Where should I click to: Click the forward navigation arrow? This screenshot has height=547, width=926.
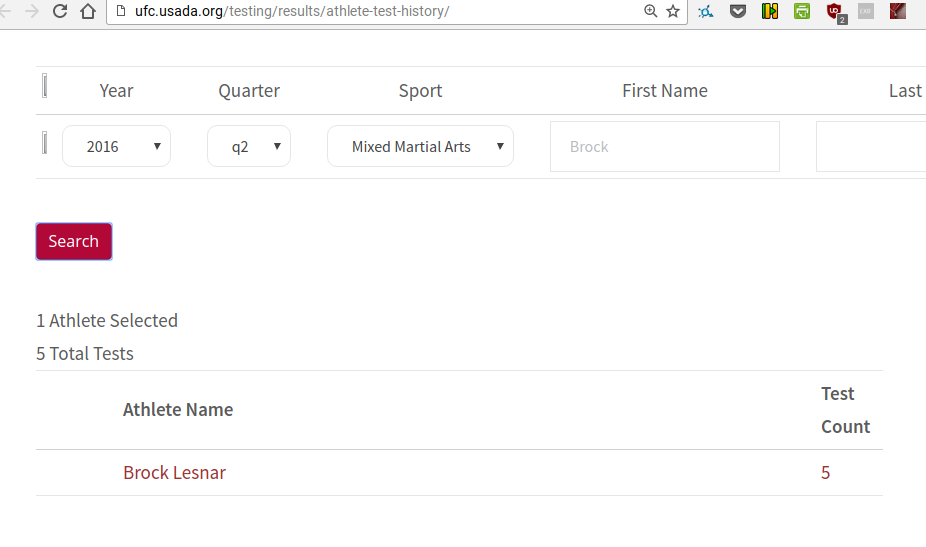[x=32, y=11]
